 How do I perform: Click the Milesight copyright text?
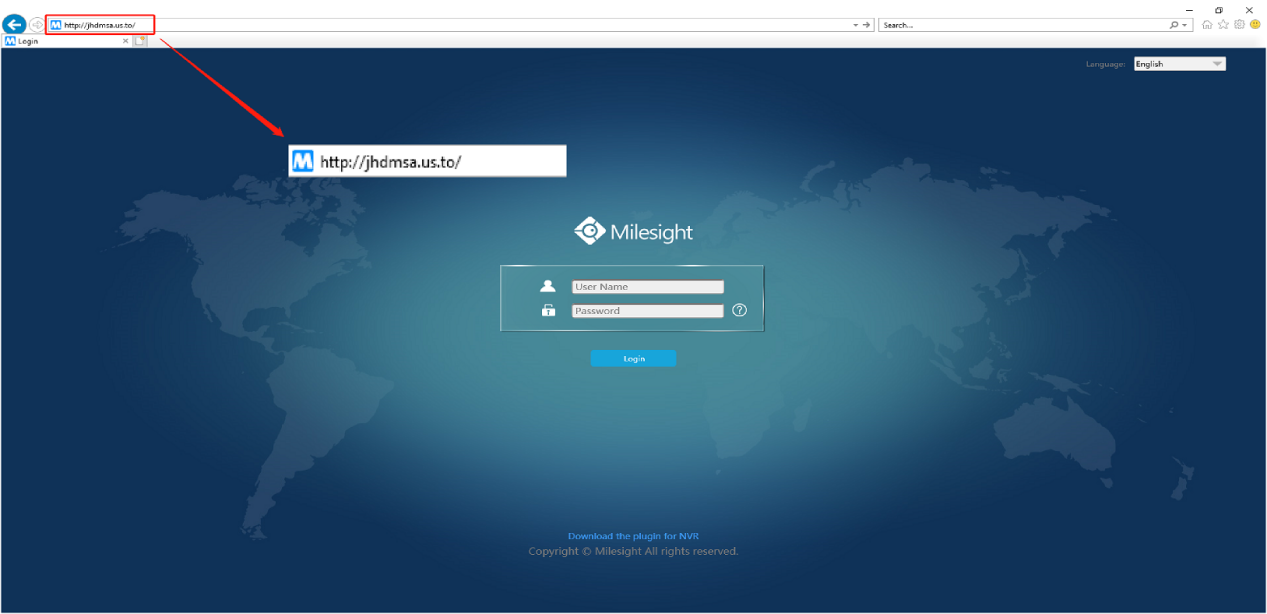[633, 551]
